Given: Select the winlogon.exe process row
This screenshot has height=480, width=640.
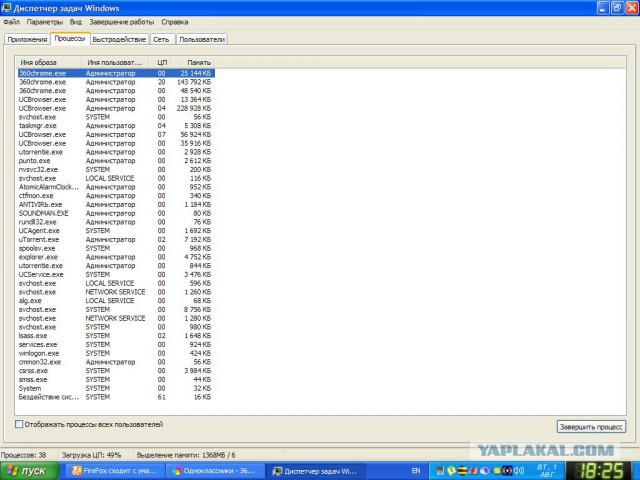Looking at the screenshot, I should 116,353.
